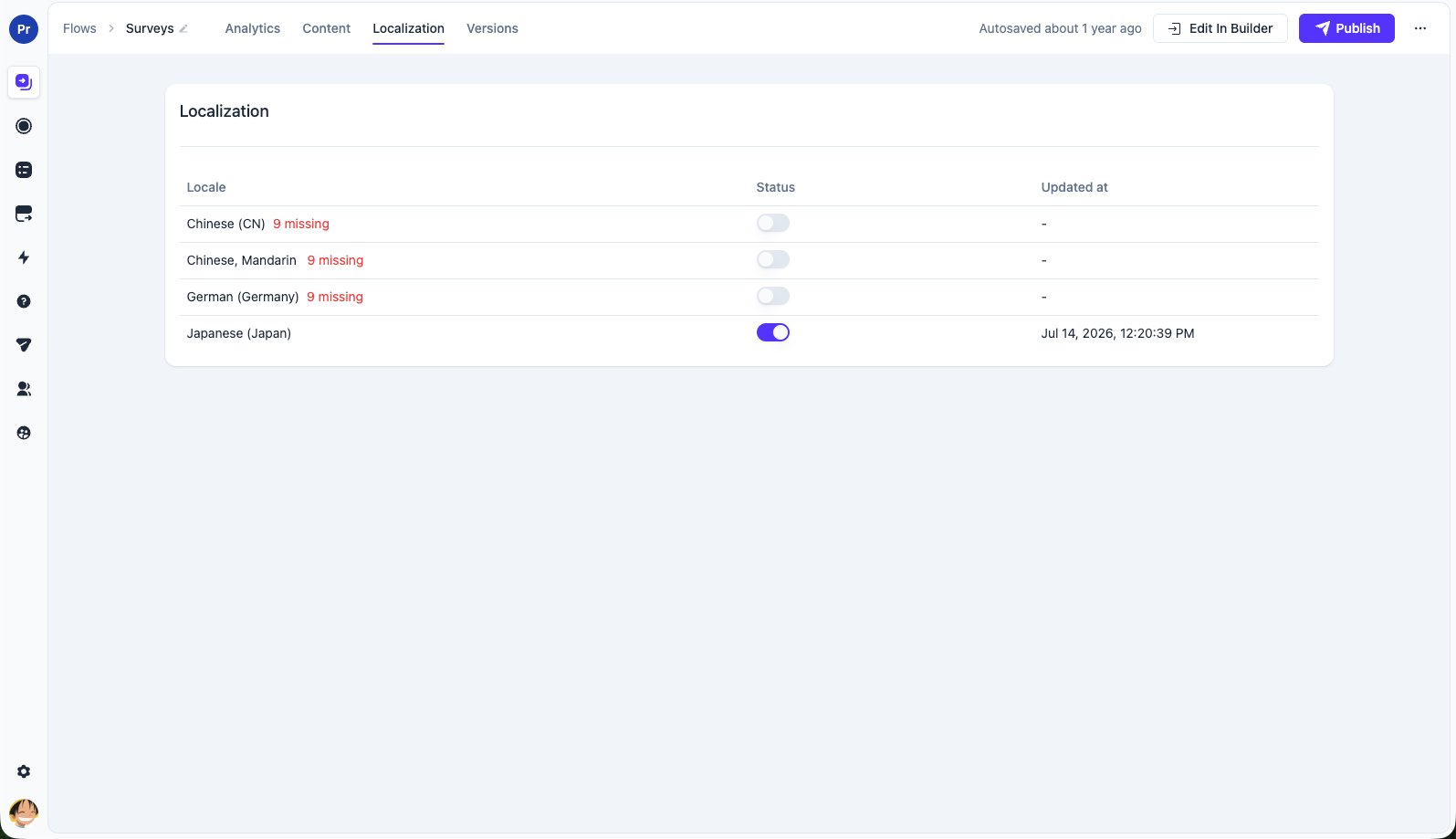Image resolution: width=1456 pixels, height=839 pixels.
Task: Click the Locale column header
Action: (x=206, y=187)
